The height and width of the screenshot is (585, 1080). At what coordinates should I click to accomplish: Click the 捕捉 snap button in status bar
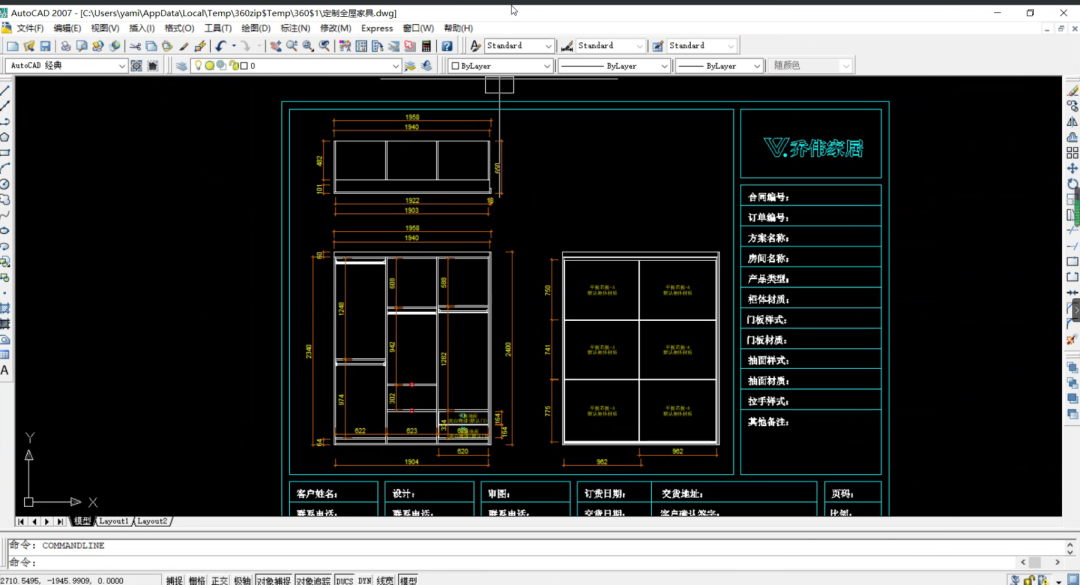pos(174,580)
